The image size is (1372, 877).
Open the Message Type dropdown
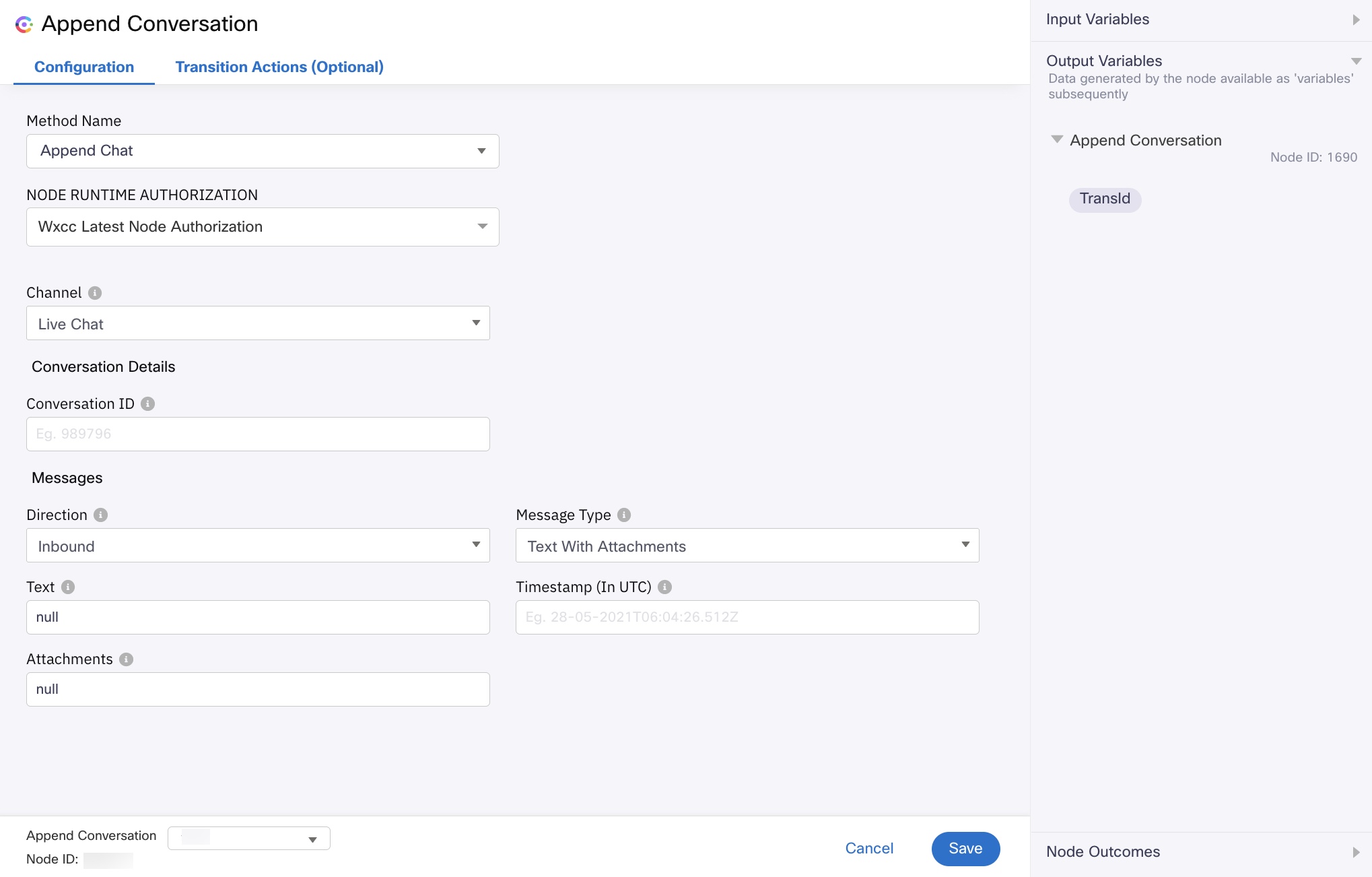point(747,546)
